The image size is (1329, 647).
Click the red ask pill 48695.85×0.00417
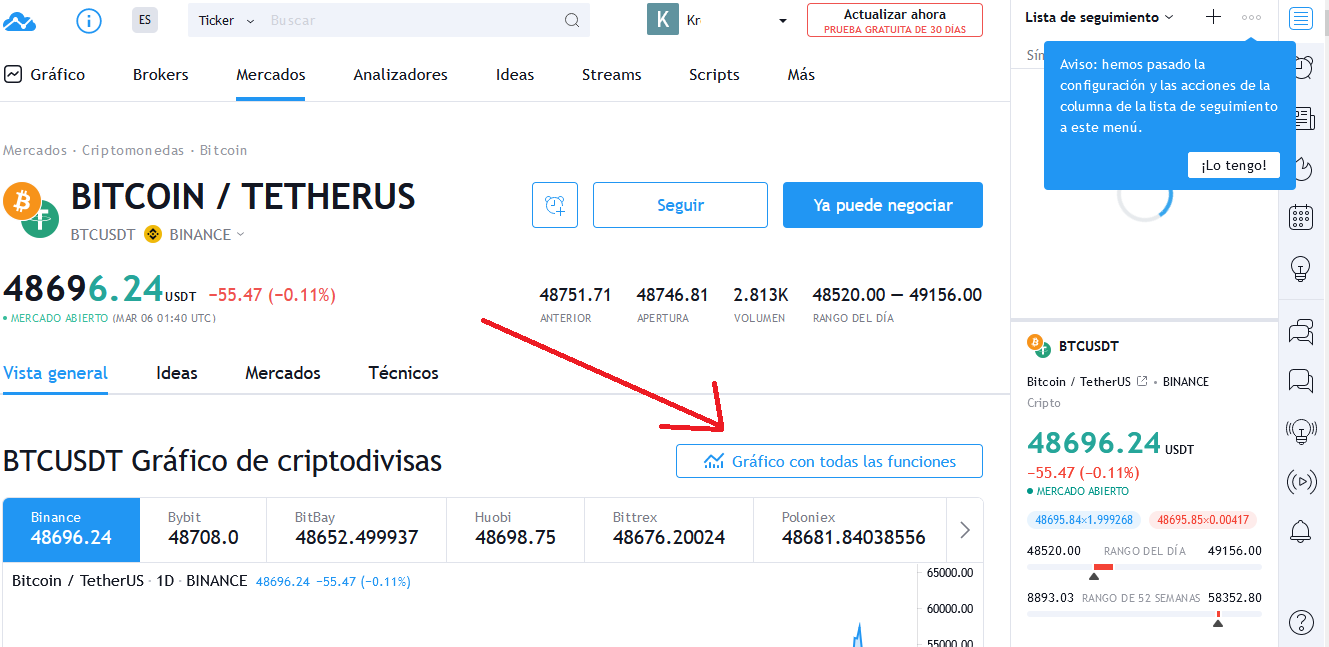pos(1203,520)
